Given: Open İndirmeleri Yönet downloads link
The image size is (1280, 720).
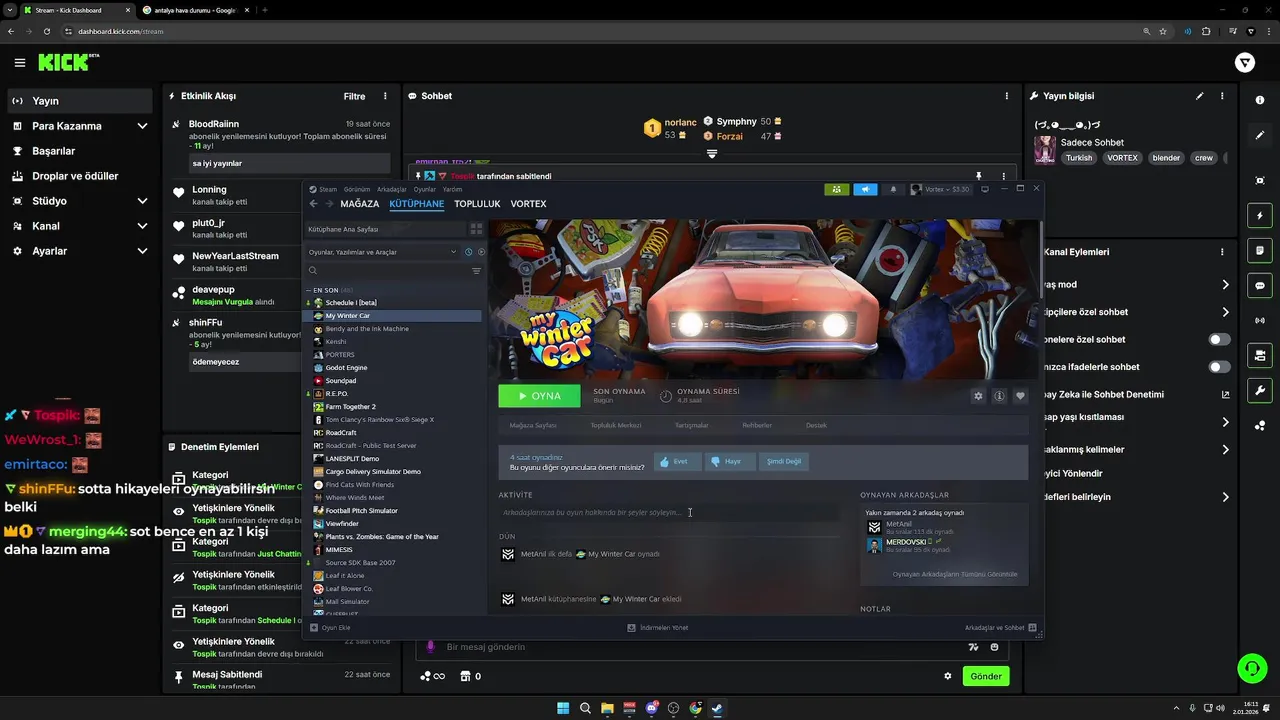Looking at the screenshot, I should (657, 628).
